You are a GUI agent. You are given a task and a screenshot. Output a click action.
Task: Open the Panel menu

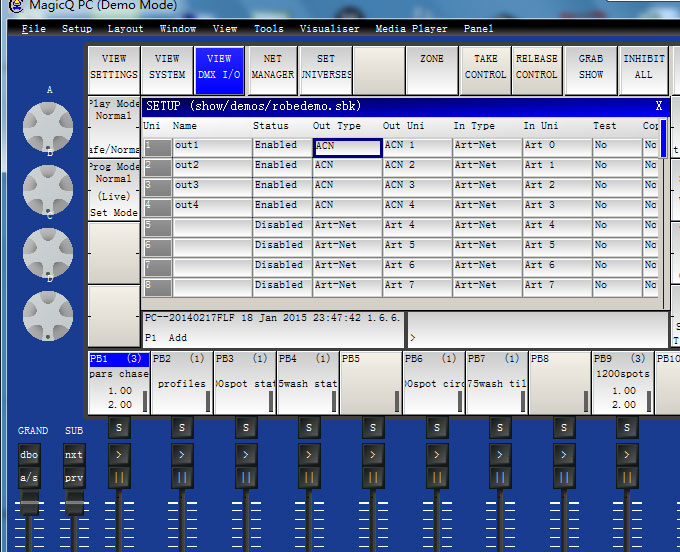pos(478,29)
